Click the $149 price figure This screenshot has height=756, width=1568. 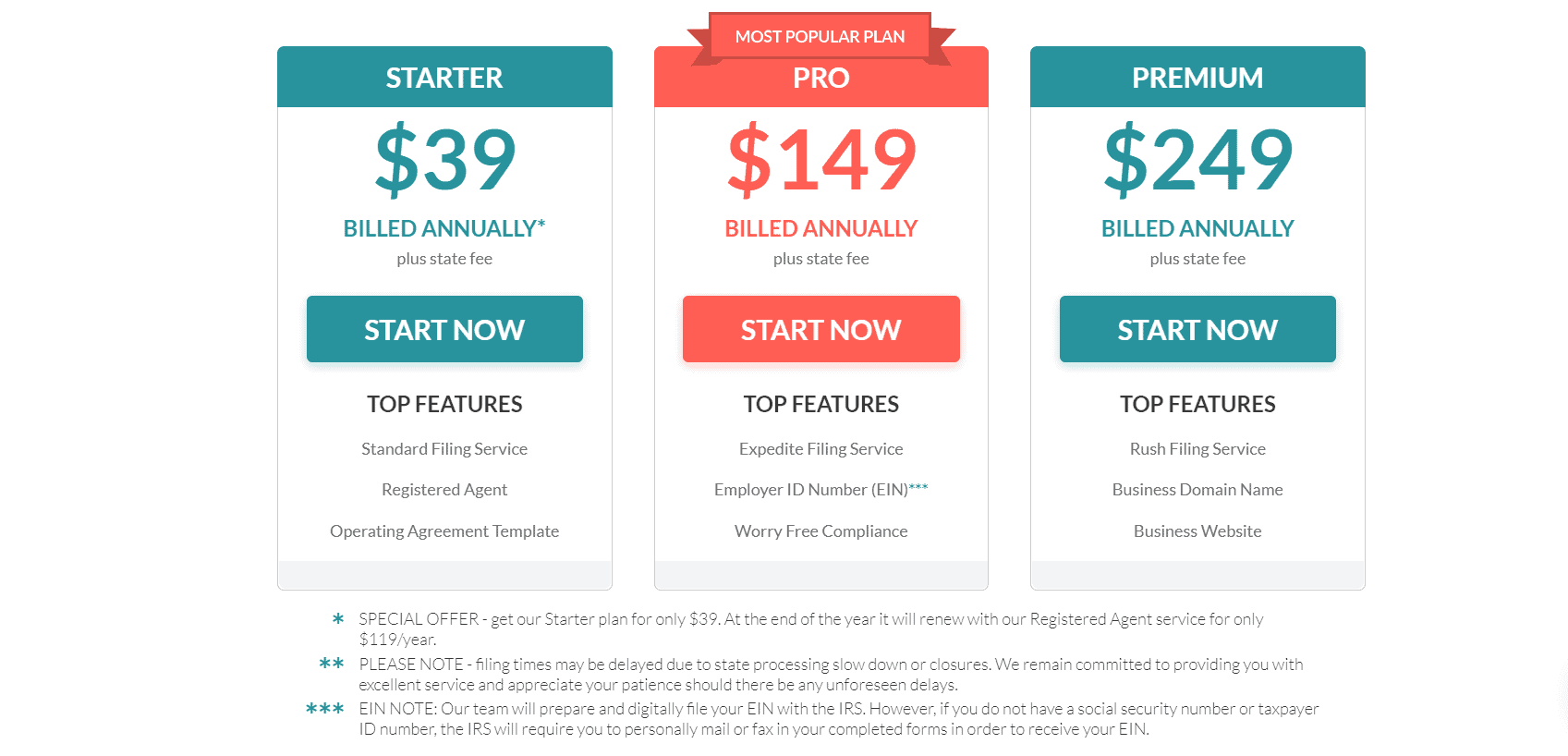tap(821, 160)
